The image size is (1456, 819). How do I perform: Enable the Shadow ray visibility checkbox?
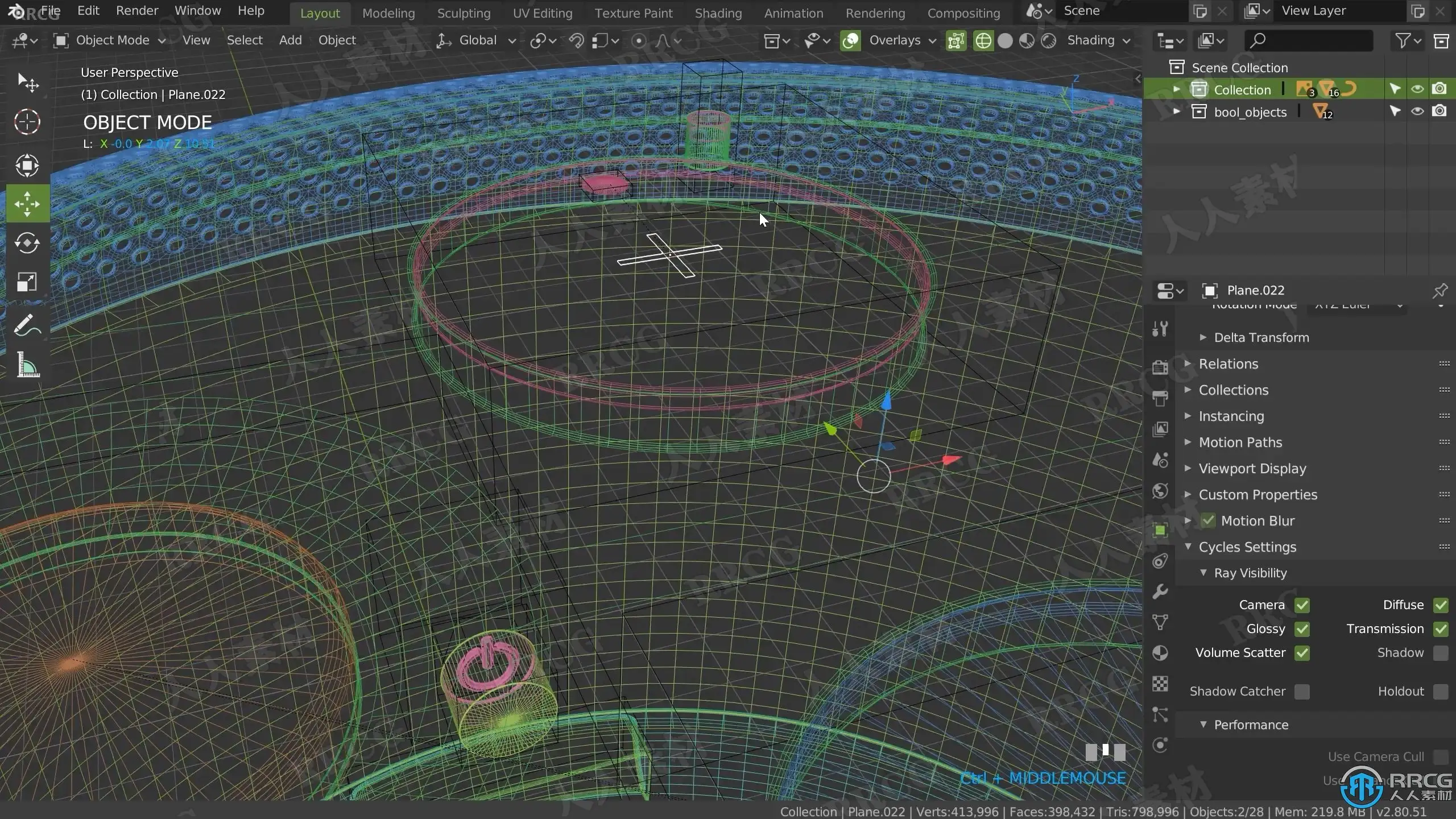click(x=1440, y=653)
